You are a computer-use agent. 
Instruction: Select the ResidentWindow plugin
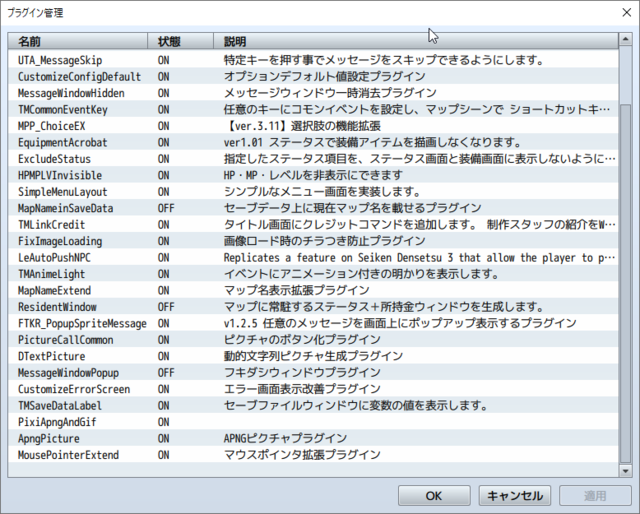[313, 307]
